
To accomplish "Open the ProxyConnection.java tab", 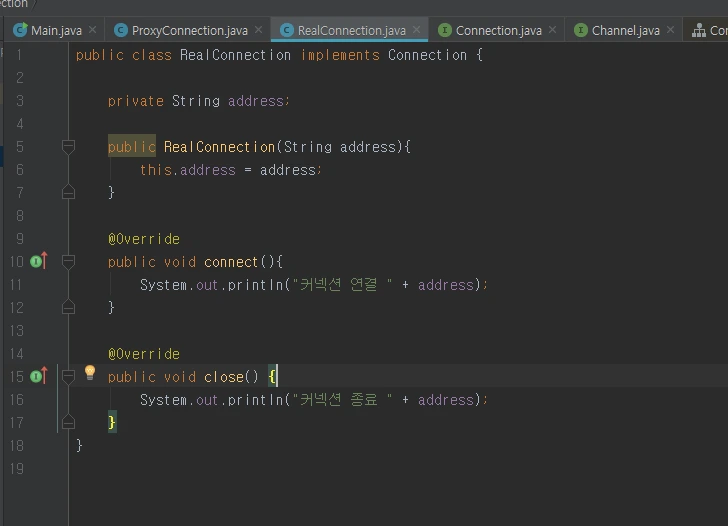I will pos(189,31).
